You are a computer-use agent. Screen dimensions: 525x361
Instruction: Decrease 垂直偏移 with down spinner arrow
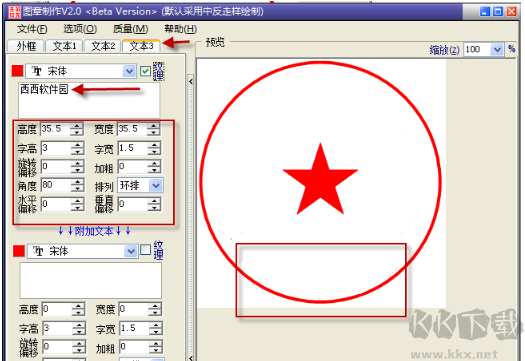click(155, 207)
